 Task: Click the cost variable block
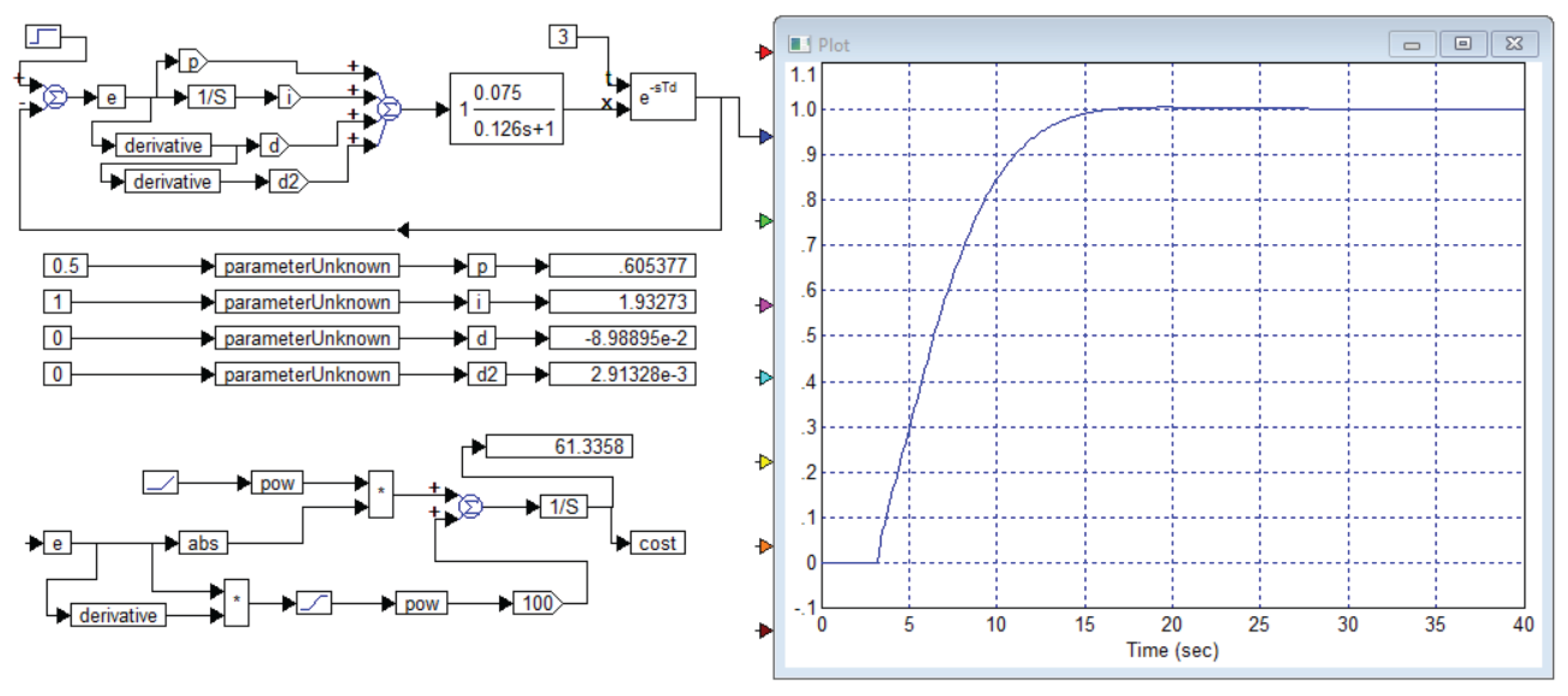click(657, 543)
